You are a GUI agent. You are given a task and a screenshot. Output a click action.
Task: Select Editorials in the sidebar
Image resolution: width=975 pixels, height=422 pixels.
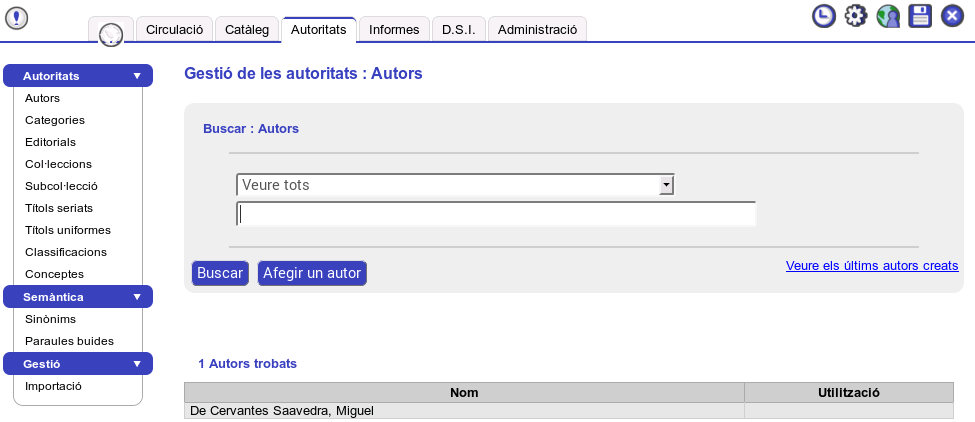click(50, 142)
